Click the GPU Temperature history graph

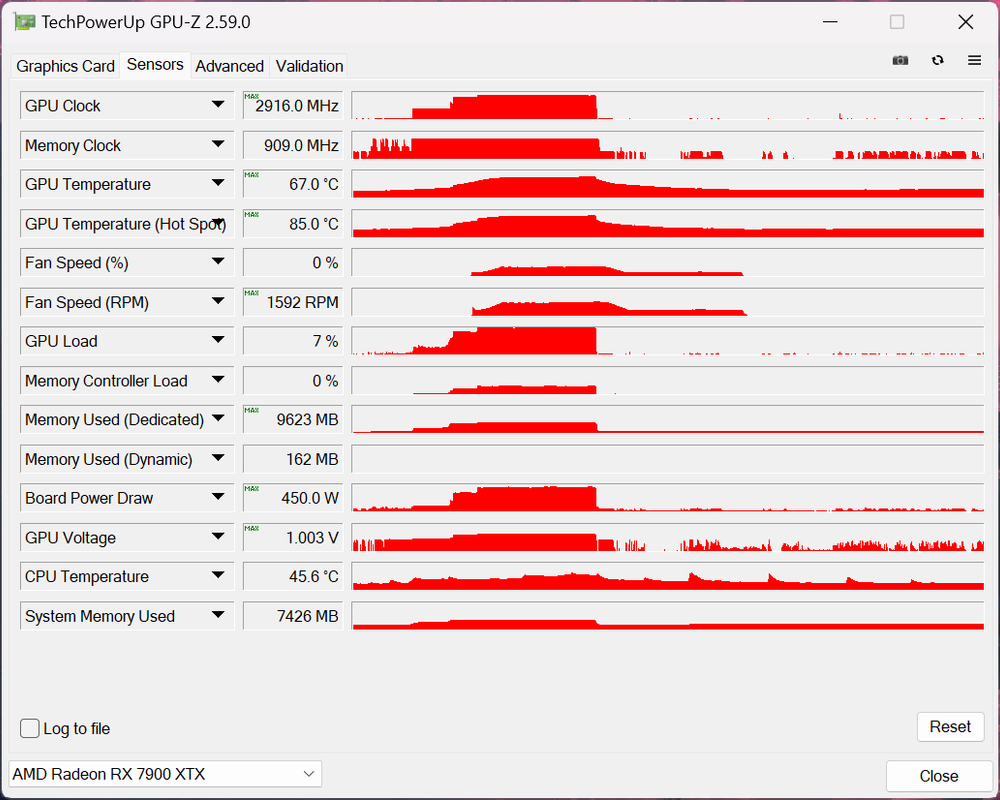click(668, 184)
